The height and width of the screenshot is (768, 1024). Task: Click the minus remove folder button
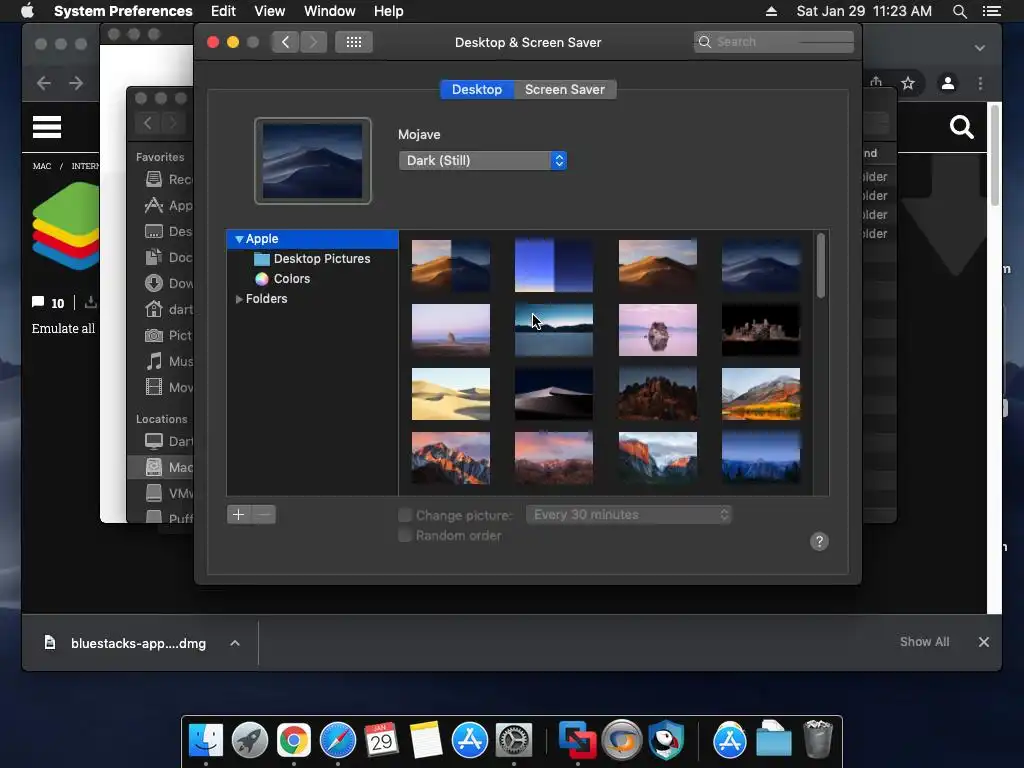[x=264, y=515]
